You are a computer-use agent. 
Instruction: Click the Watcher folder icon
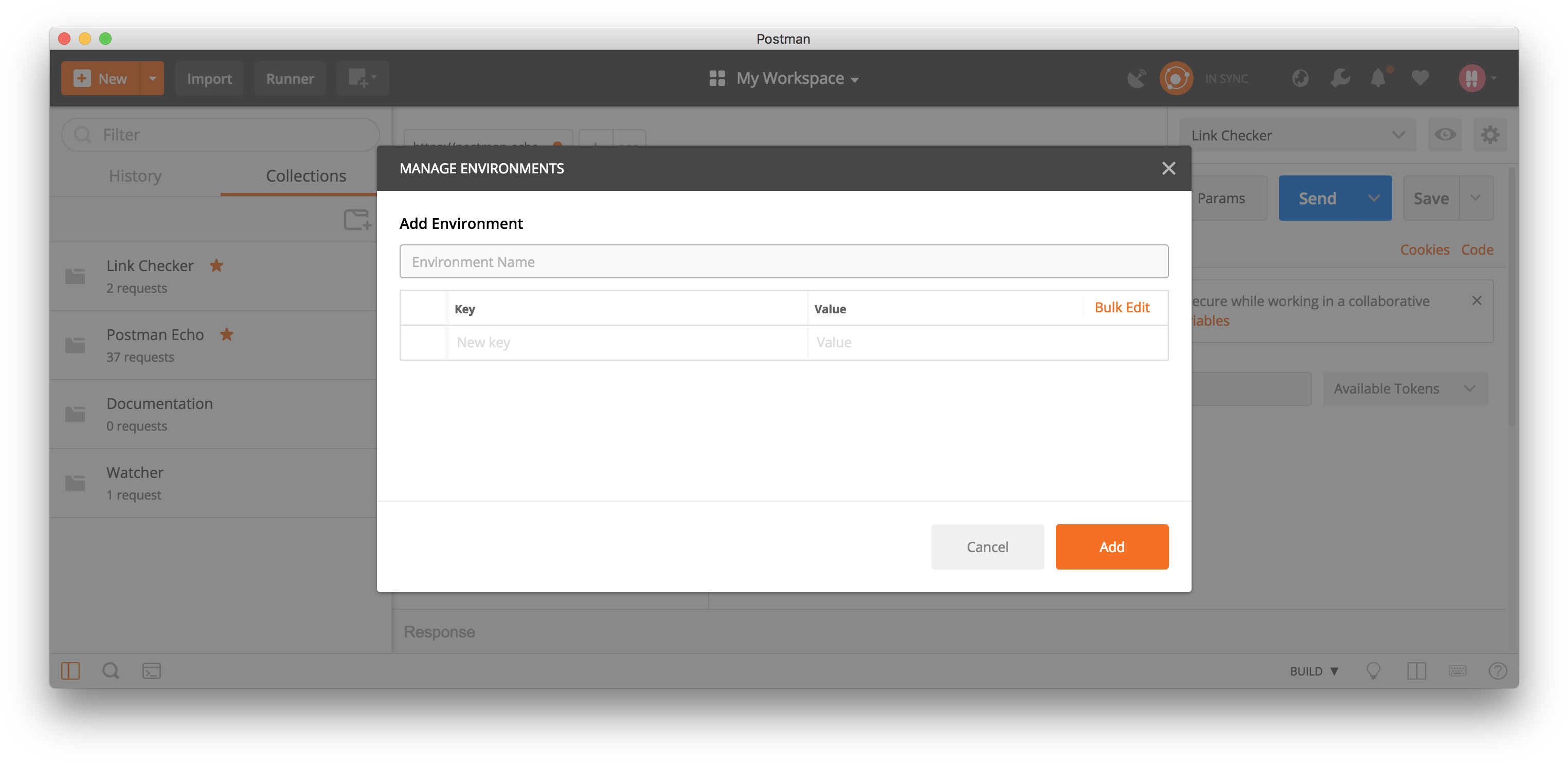click(x=75, y=483)
